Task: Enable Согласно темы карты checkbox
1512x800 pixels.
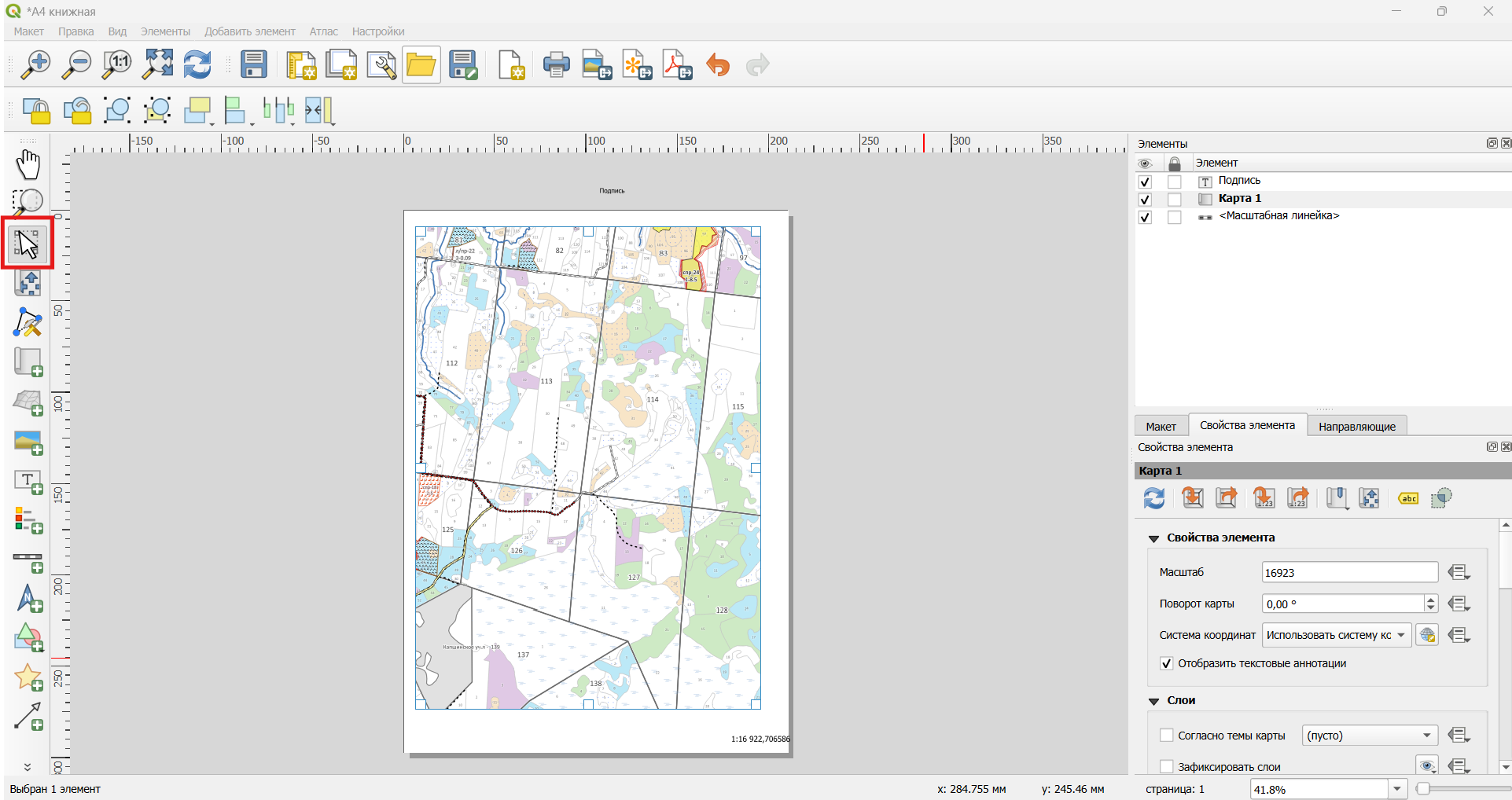Action: 1167,736
